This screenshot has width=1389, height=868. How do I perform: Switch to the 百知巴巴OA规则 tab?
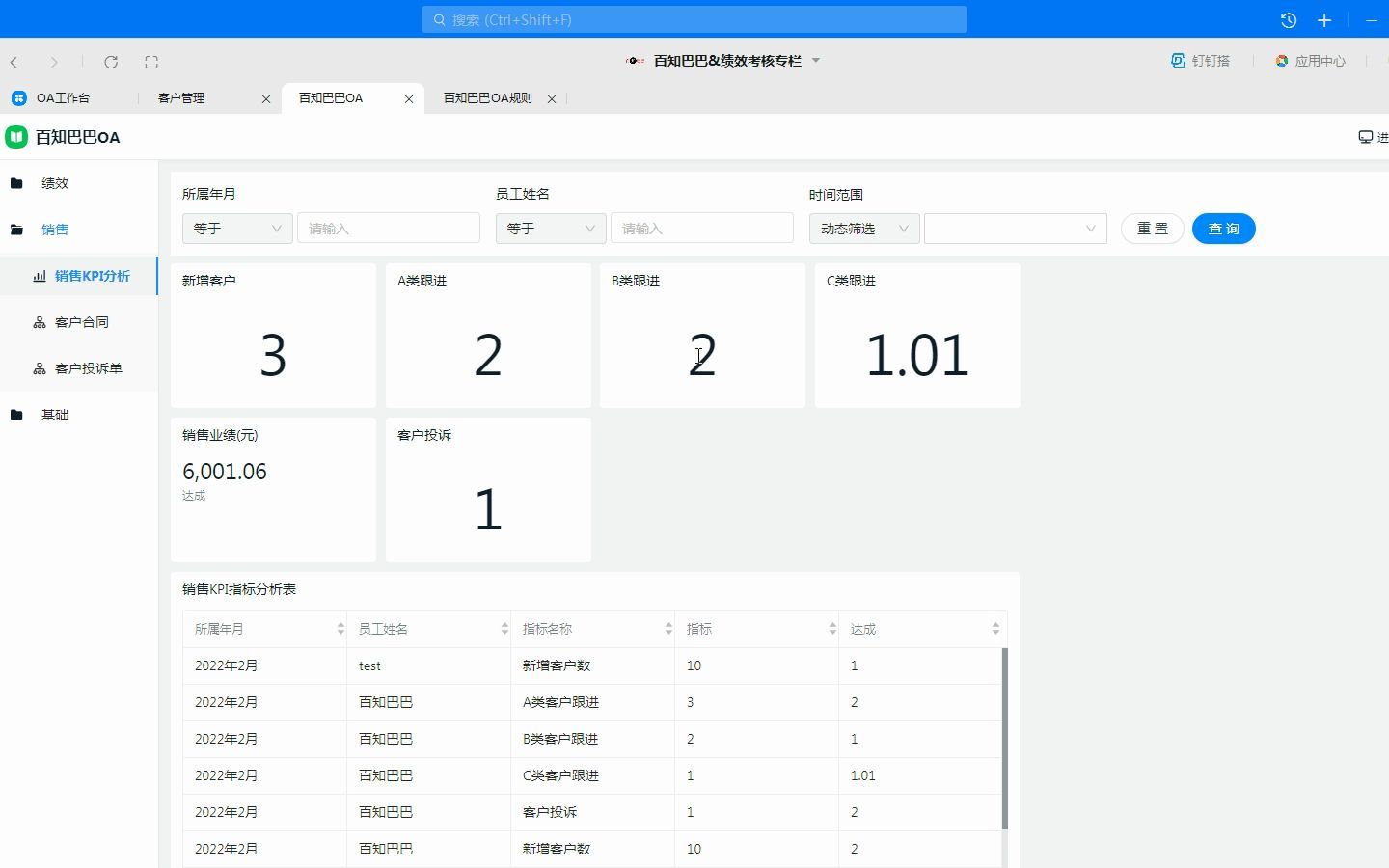pyautogui.click(x=488, y=98)
